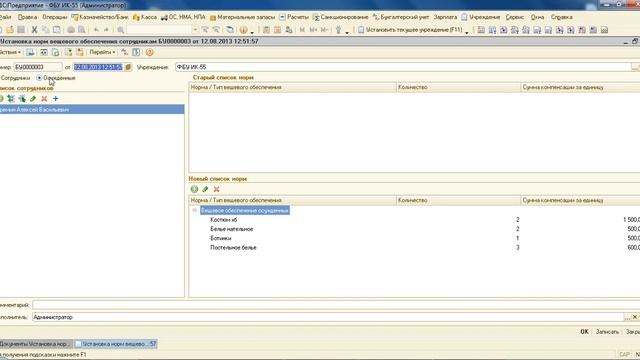The height and width of the screenshot is (360, 640).
Task: Click the green fill-list icon in employee toolbar
Action: coord(11,98)
